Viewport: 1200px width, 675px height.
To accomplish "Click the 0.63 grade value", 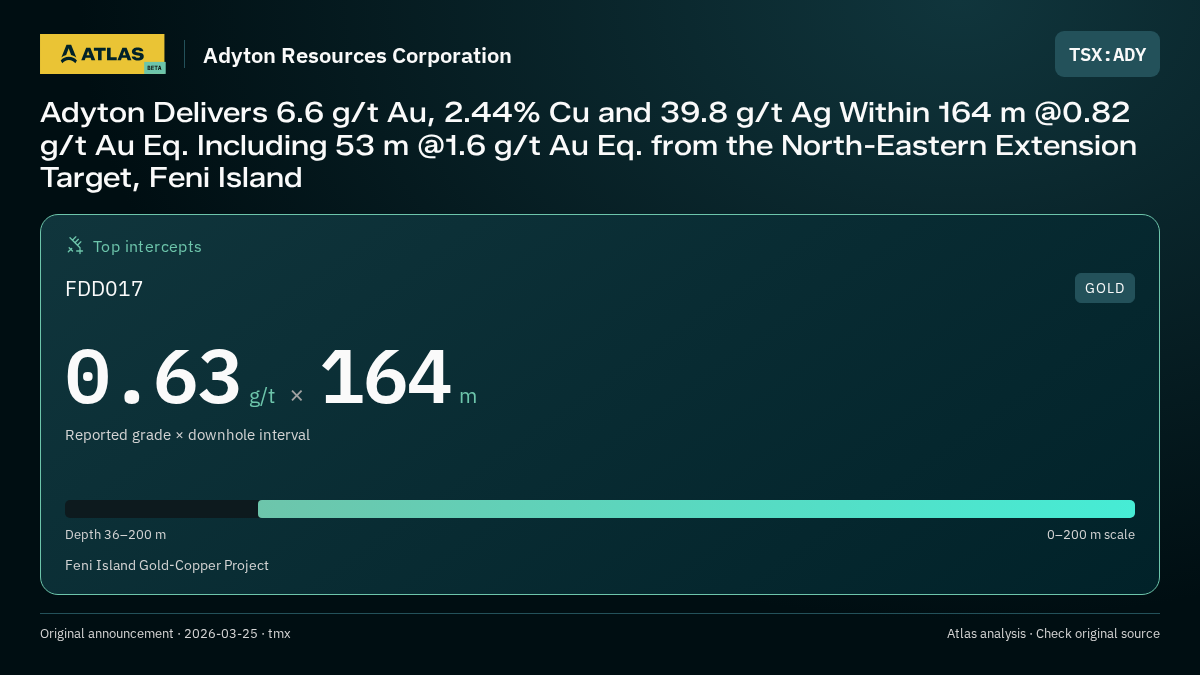I will click(x=153, y=377).
